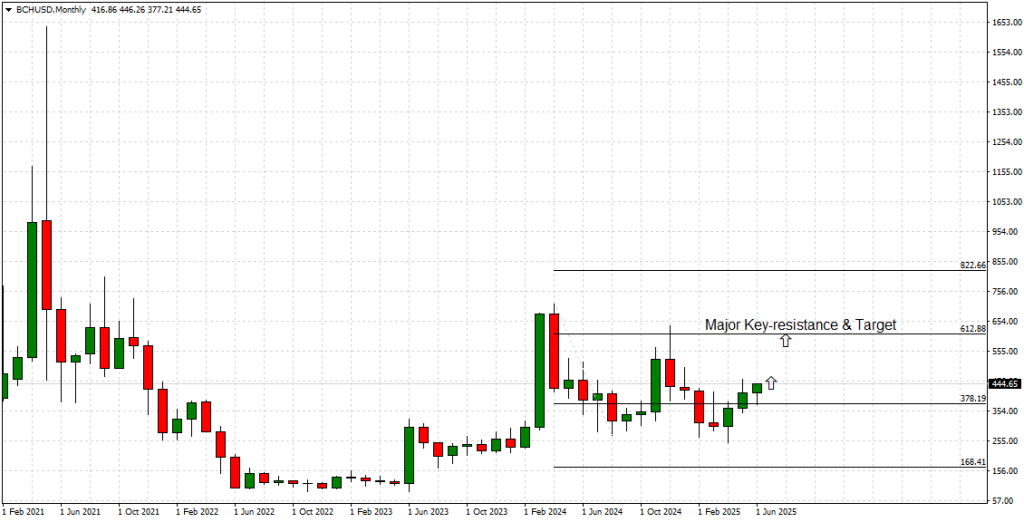Screen dimensions: 1024x522
Task: Click the 1254.00 price axis label
Action: pyautogui.click(x=1006, y=142)
